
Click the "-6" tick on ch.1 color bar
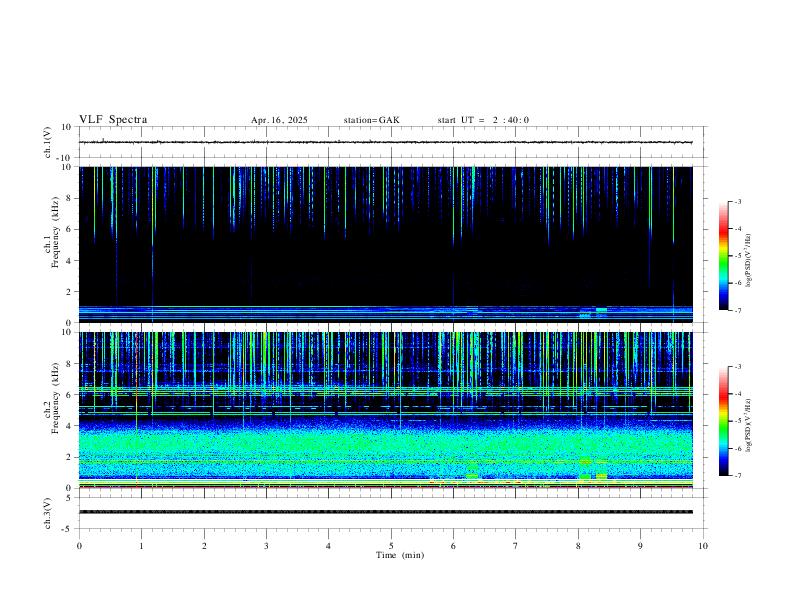(x=737, y=283)
